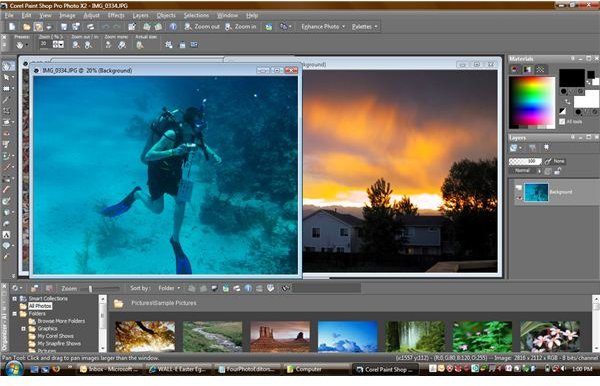Select Browse More Folders in the tree

tap(61, 321)
